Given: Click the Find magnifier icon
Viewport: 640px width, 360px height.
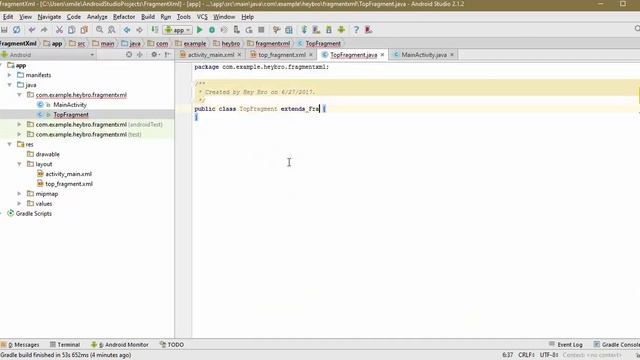Looking at the screenshot, I should [x=99, y=30].
